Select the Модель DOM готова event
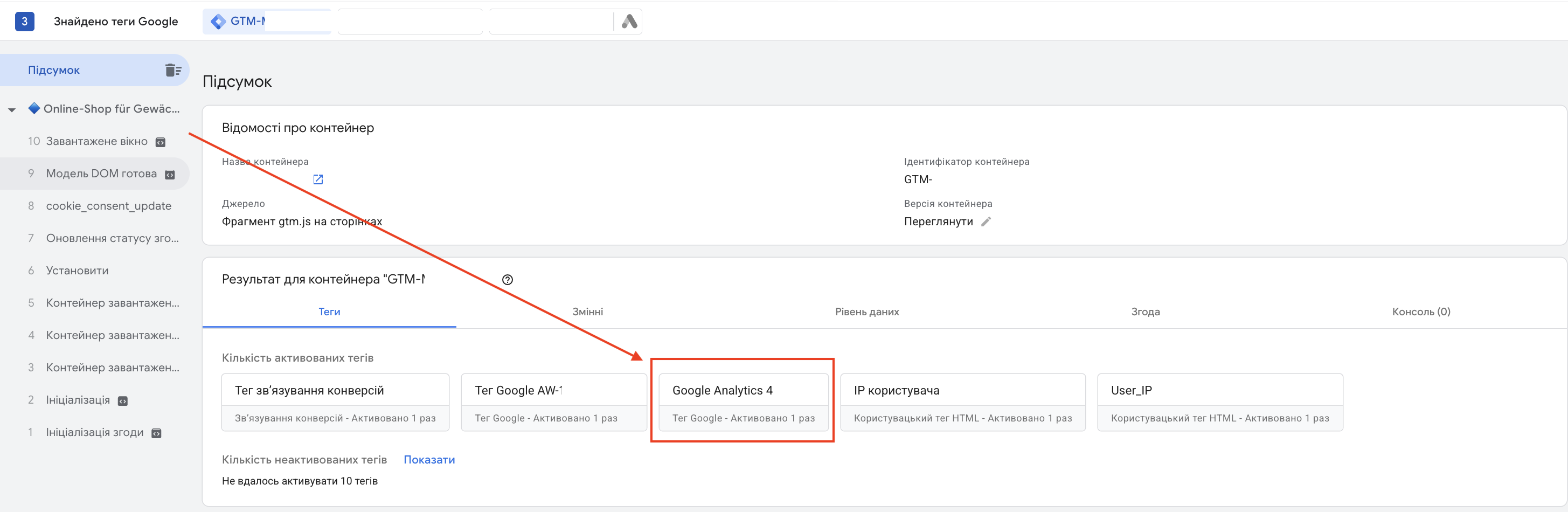 click(x=101, y=174)
